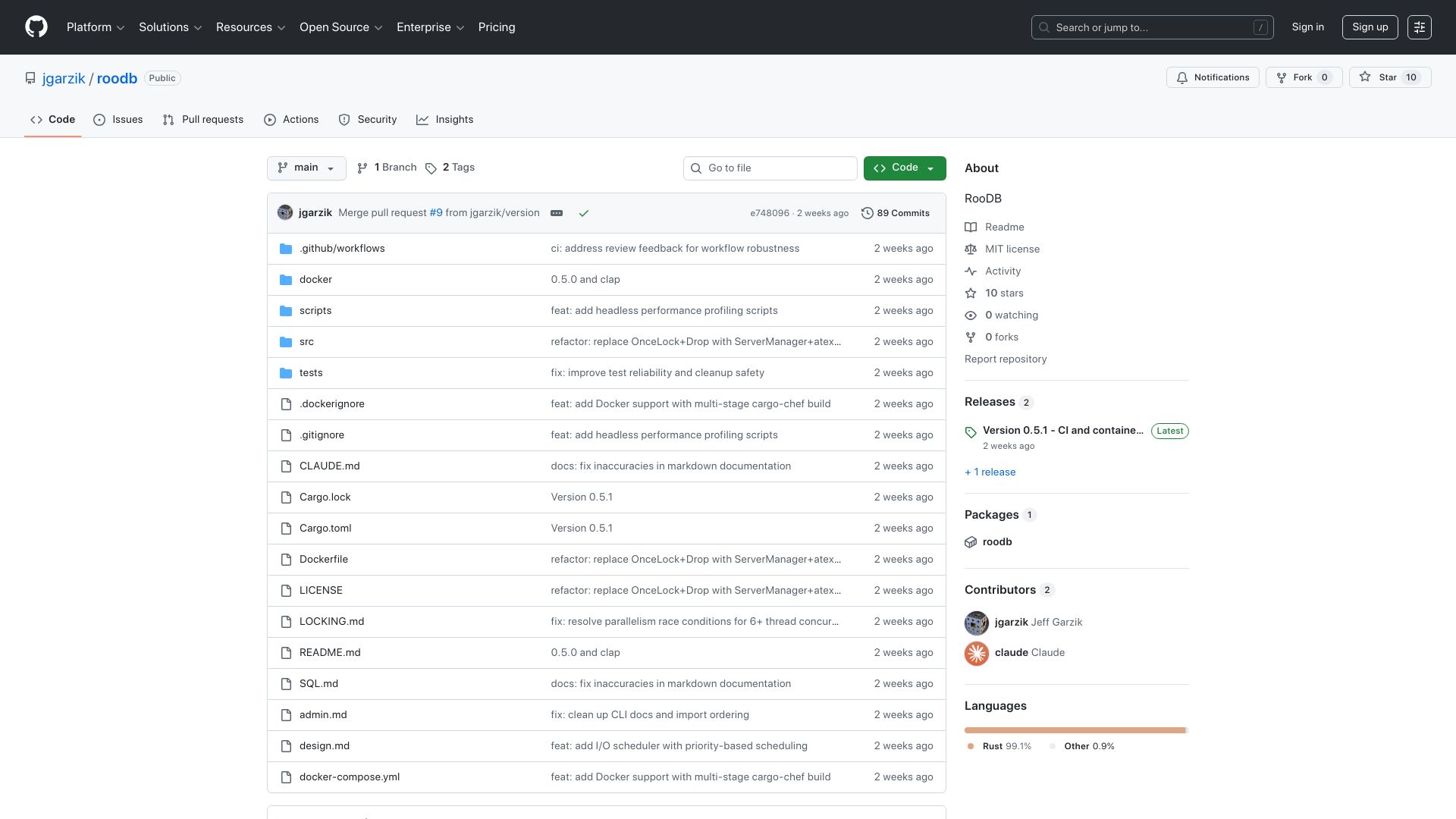This screenshot has height=819, width=1456.
Task: Focus the Go to file input
Action: point(770,168)
